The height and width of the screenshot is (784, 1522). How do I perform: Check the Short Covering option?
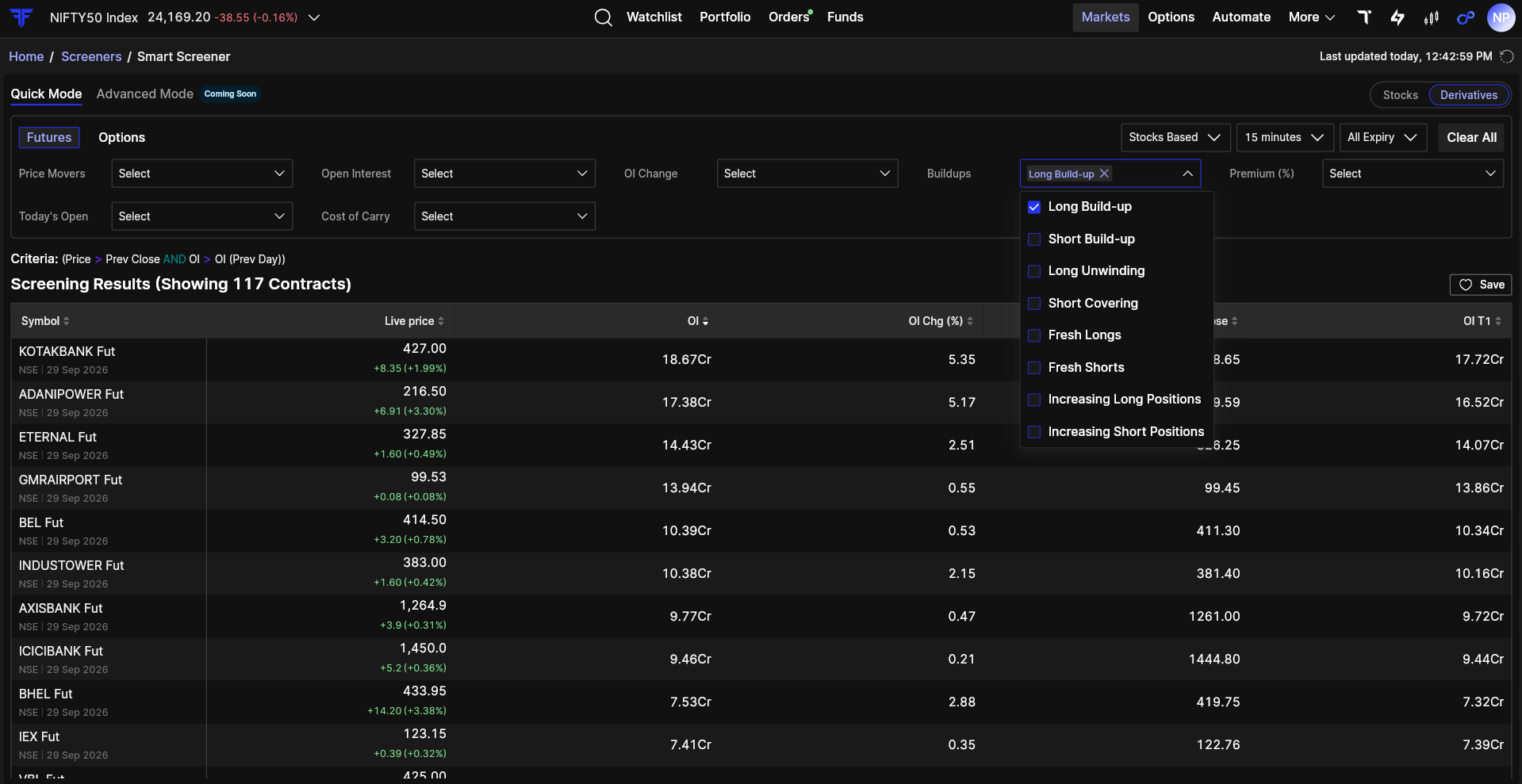tap(1034, 304)
